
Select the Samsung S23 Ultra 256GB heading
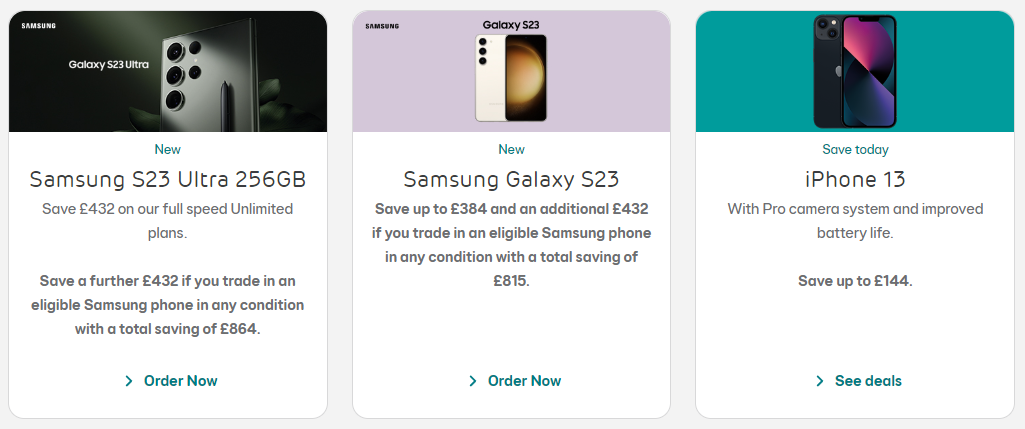click(168, 179)
